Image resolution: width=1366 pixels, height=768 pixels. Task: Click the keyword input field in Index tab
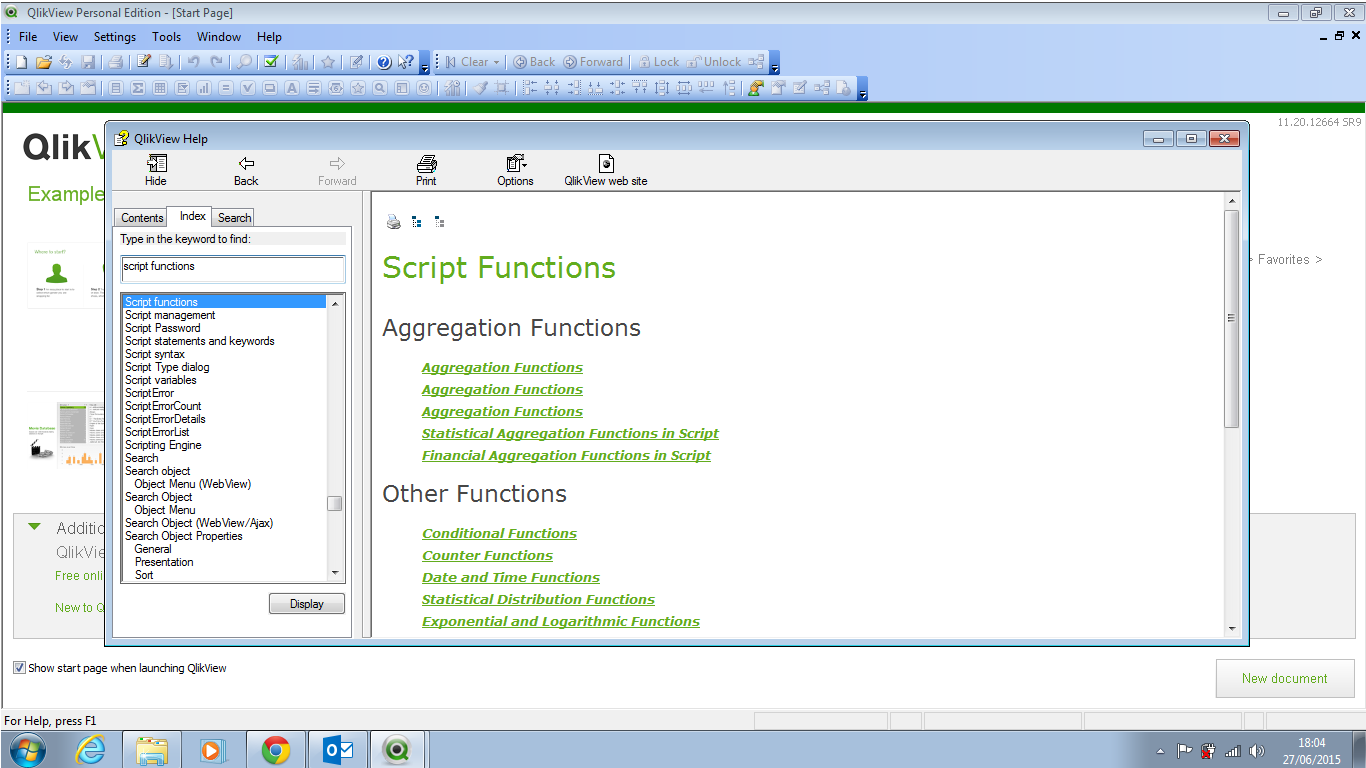tap(232, 269)
